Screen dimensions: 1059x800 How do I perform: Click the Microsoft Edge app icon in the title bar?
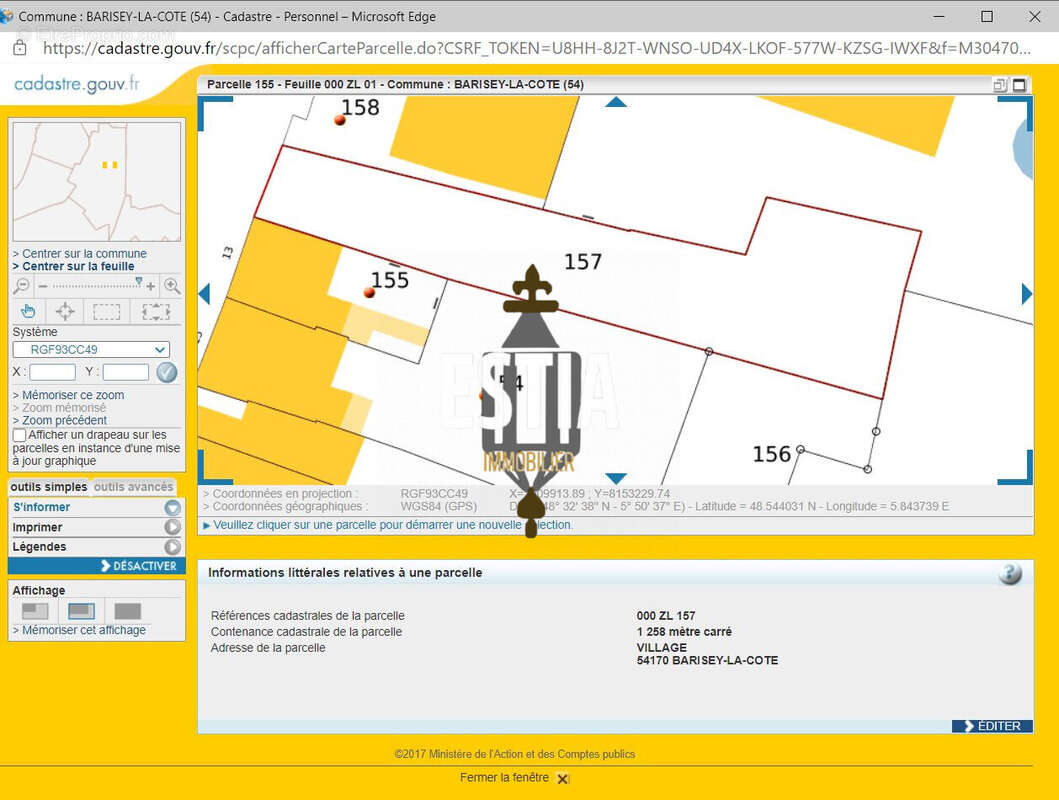[7, 16]
